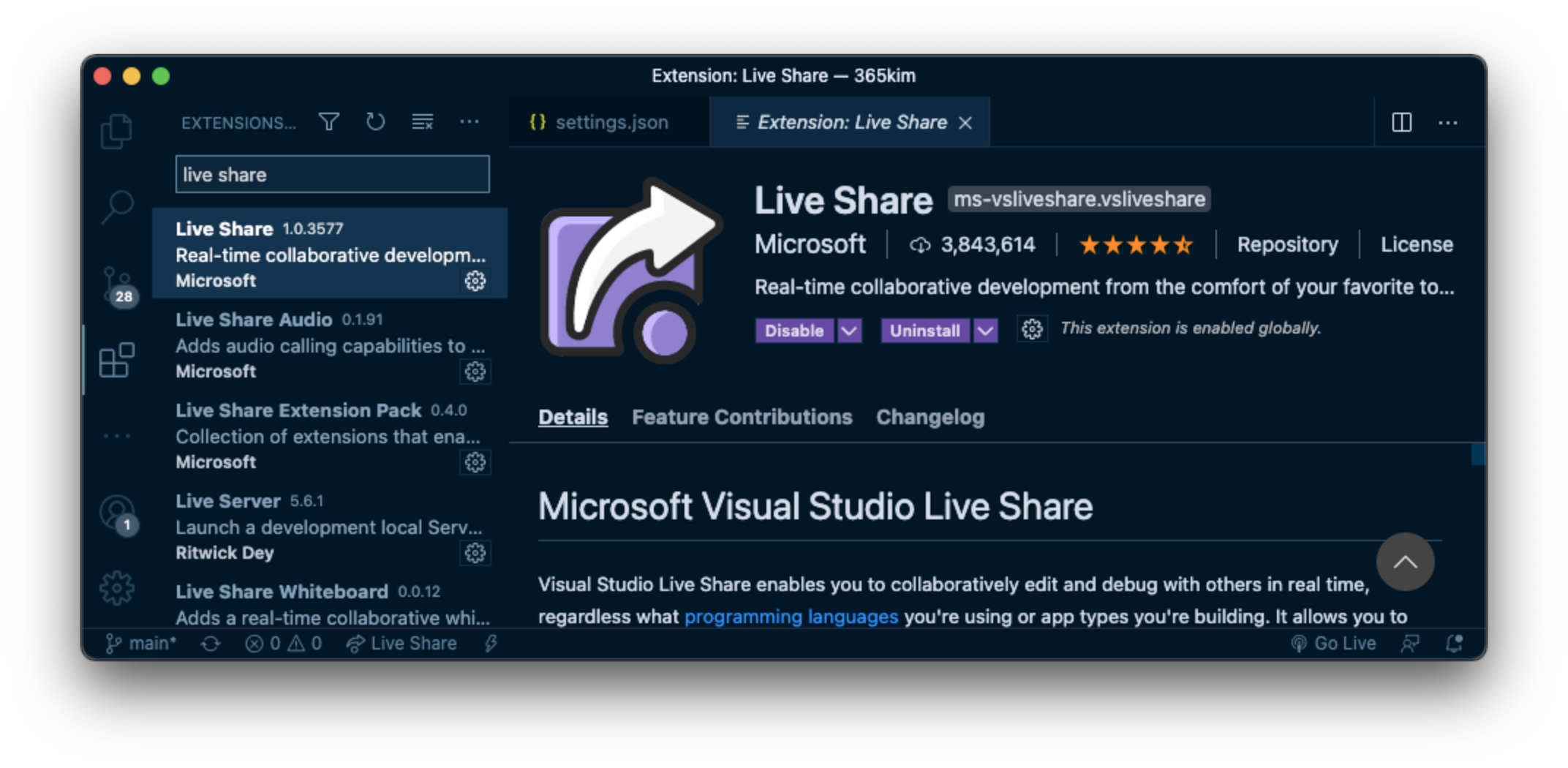Synchronize changes icon in status bar
The height and width of the screenshot is (768, 1568).
tap(211, 644)
